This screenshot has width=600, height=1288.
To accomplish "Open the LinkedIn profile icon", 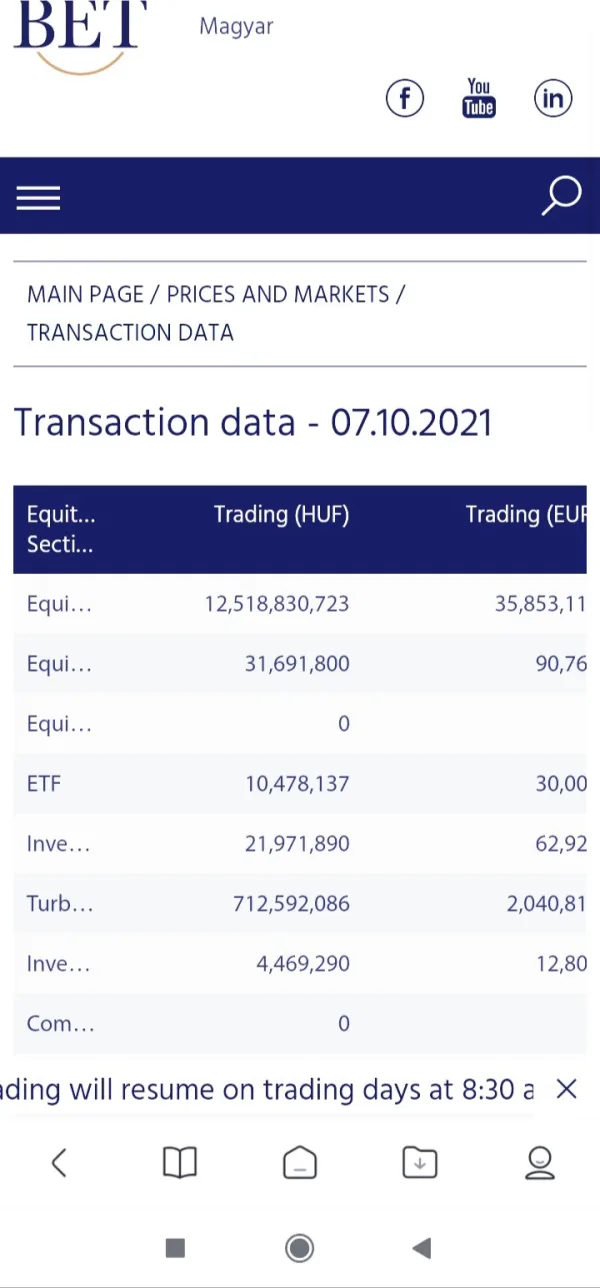I will click(x=553, y=98).
